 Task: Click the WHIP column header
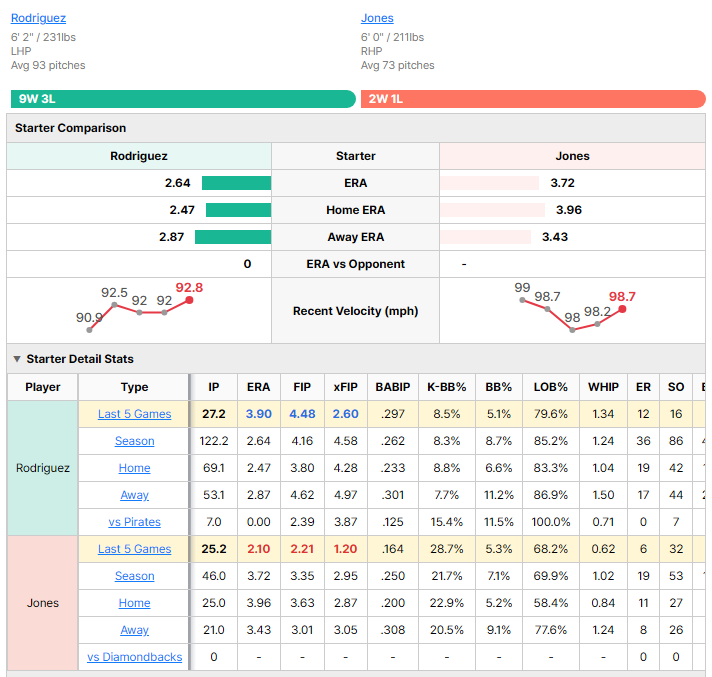(x=603, y=387)
